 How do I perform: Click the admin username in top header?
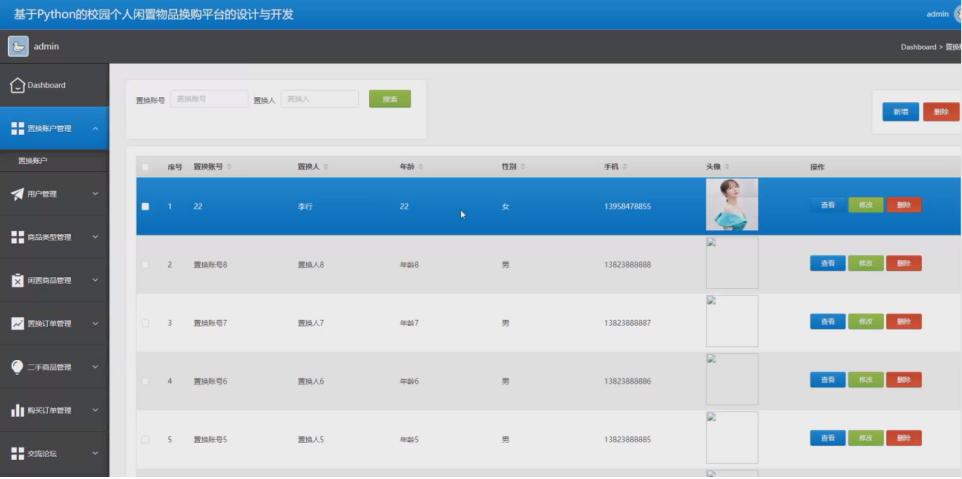tap(937, 13)
